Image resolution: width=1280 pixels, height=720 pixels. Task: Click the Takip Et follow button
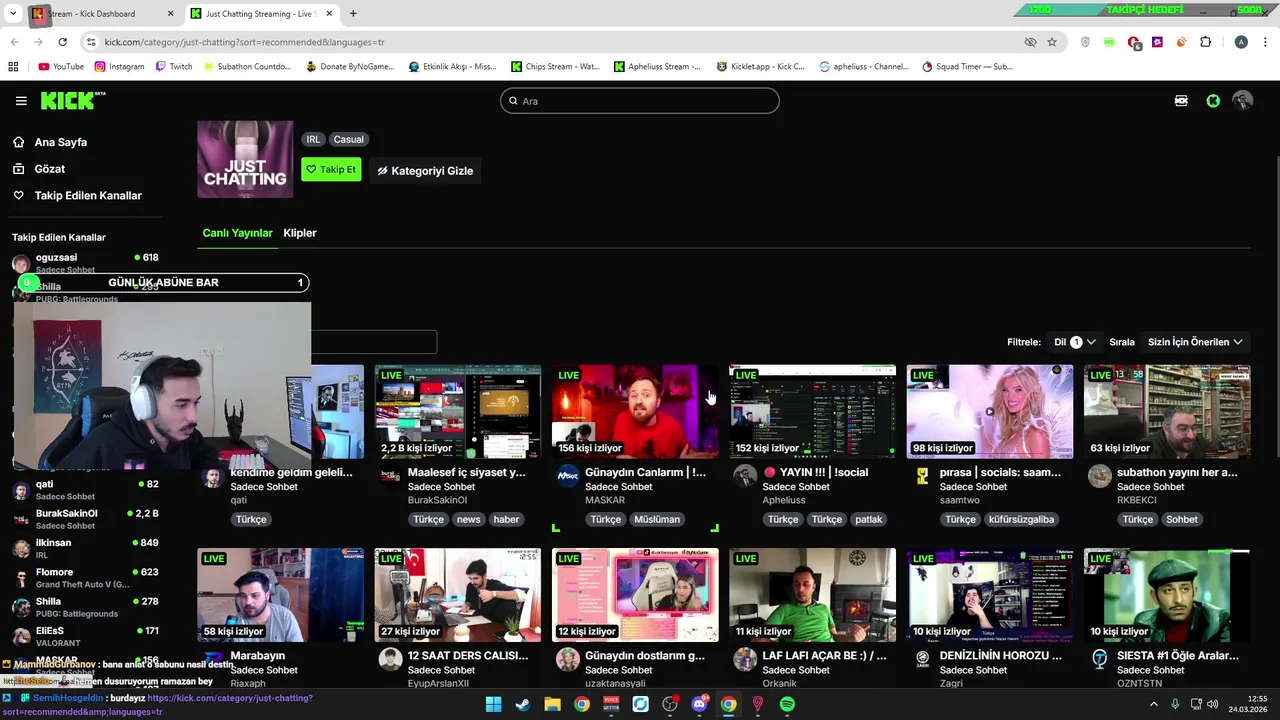pos(331,170)
